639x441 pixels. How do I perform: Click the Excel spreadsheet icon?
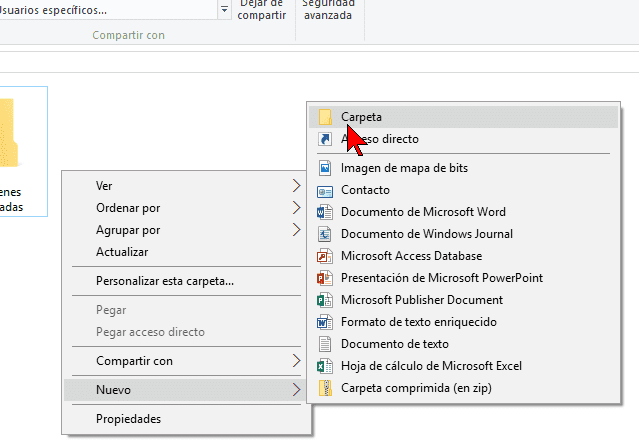point(323,366)
